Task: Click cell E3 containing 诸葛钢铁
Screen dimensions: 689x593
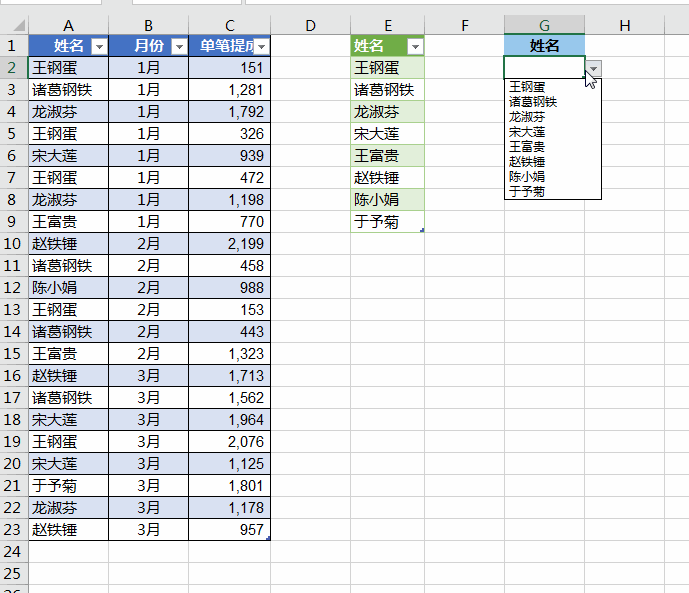Action: 388,90
